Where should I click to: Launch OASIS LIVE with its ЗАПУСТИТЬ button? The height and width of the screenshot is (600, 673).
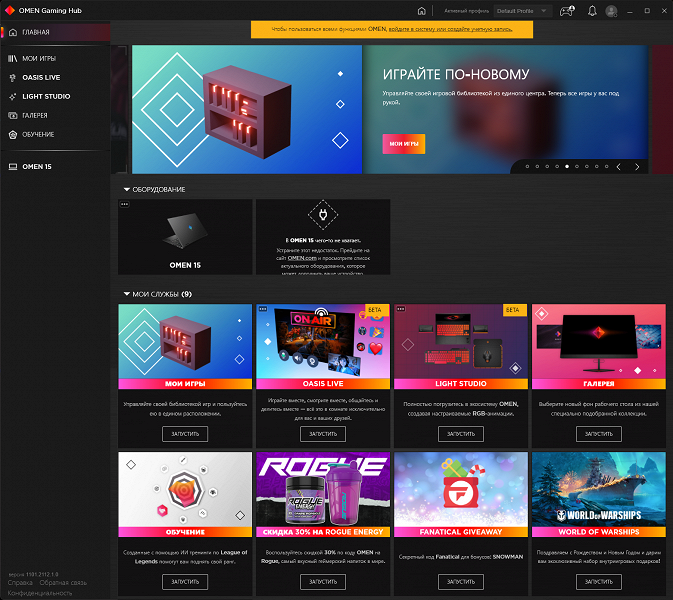tap(323, 434)
